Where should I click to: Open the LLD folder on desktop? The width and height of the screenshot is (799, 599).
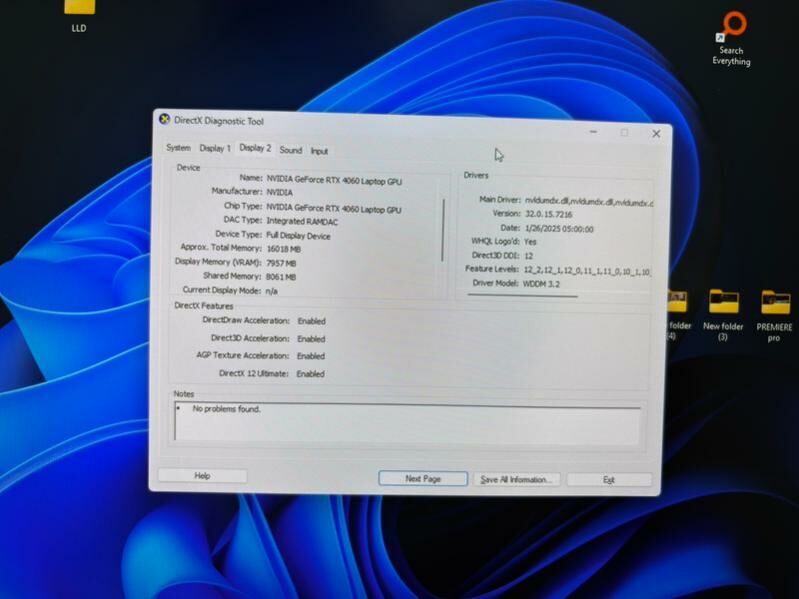click(79, 16)
